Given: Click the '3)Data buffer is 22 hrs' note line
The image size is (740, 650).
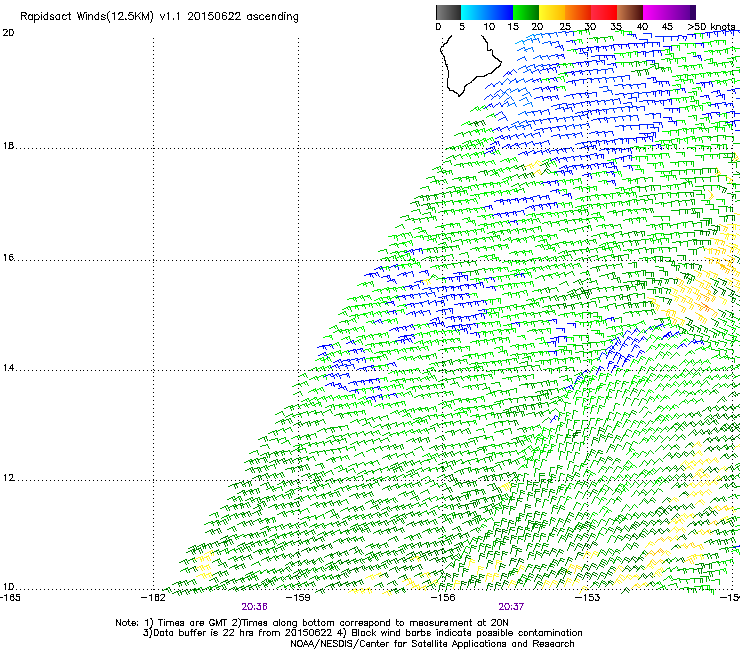Looking at the screenshot, I should 362,633.
